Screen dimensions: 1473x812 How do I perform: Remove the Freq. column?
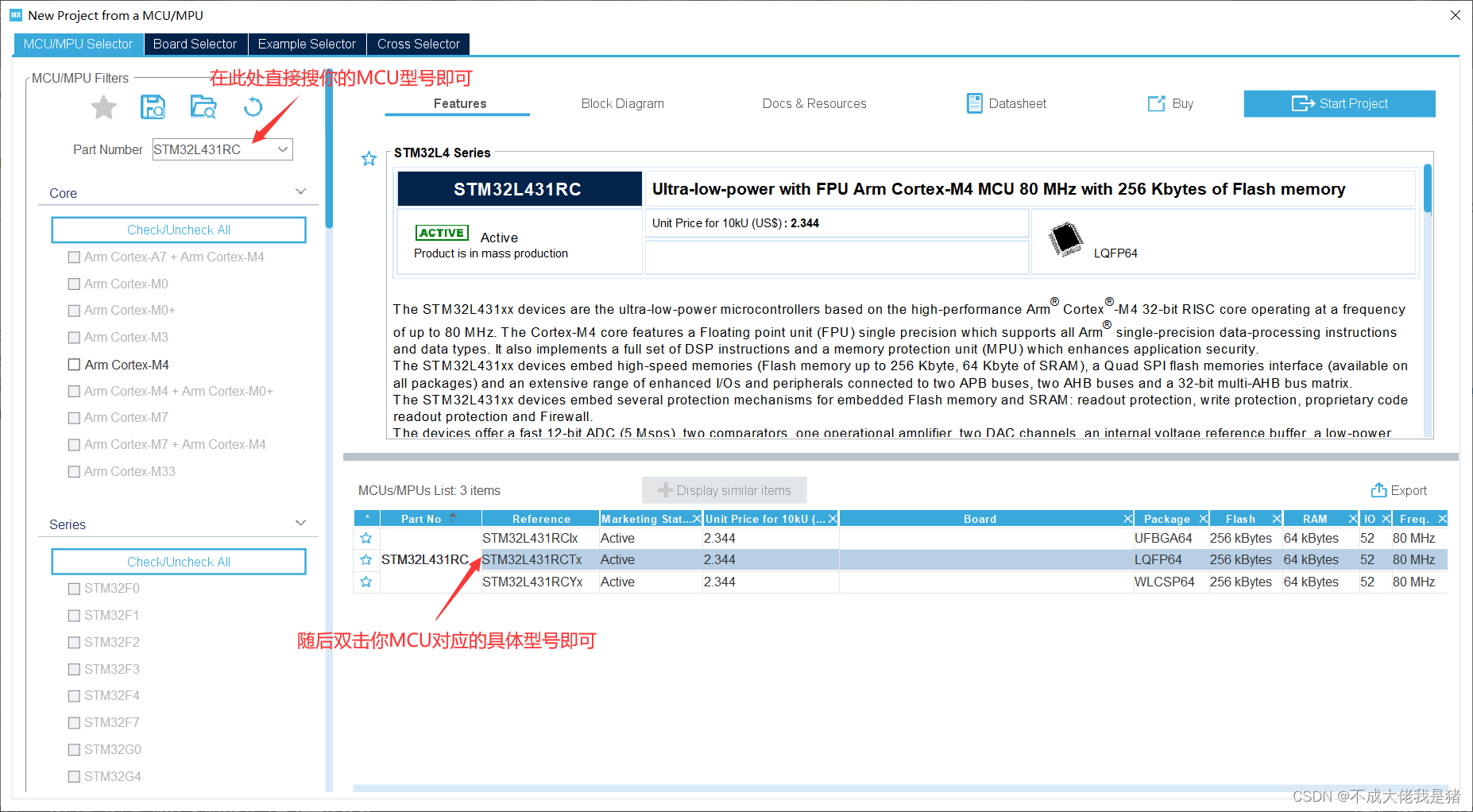1442,519
